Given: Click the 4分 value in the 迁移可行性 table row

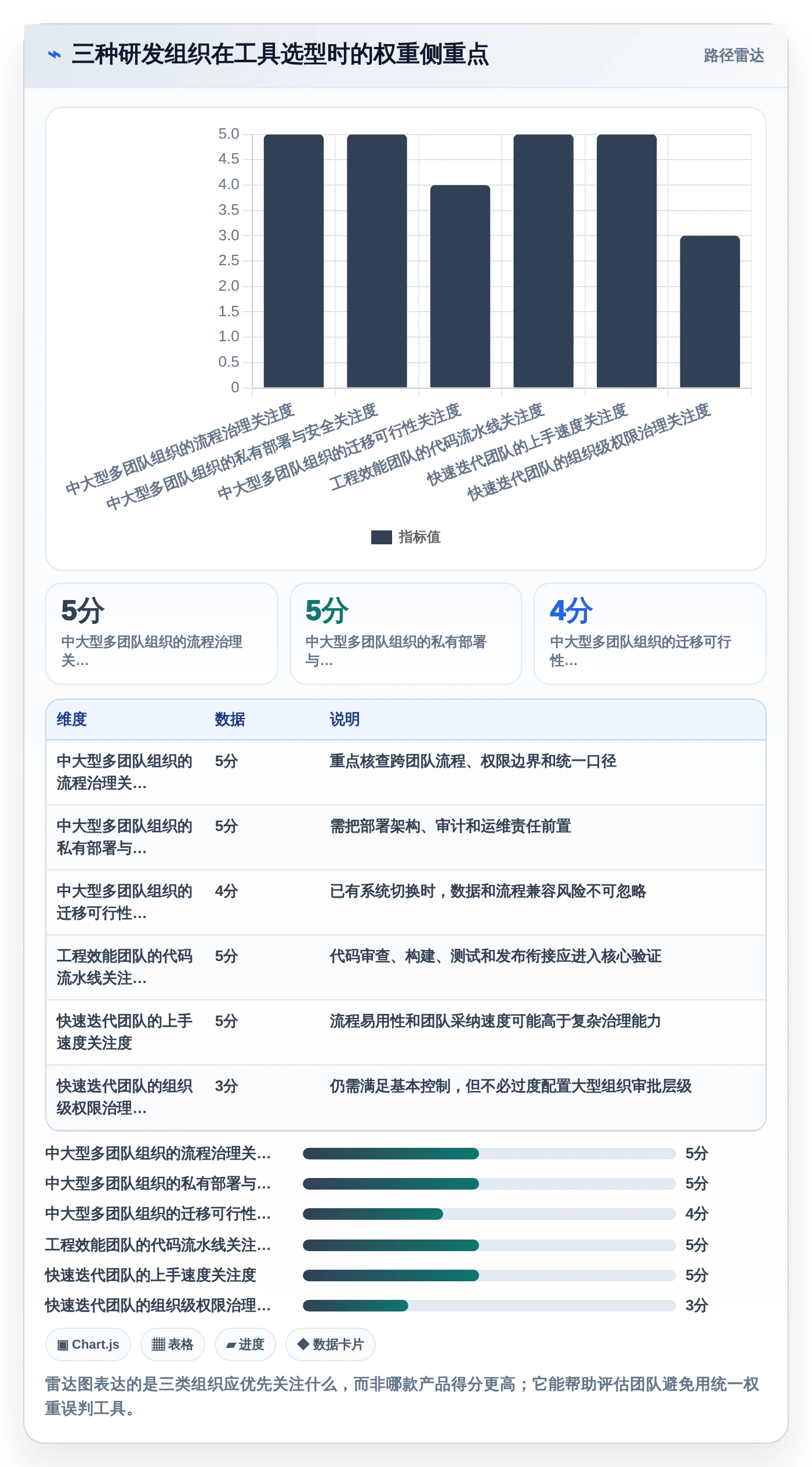Looking at the screenshot, I should click(x=227, y=891).
